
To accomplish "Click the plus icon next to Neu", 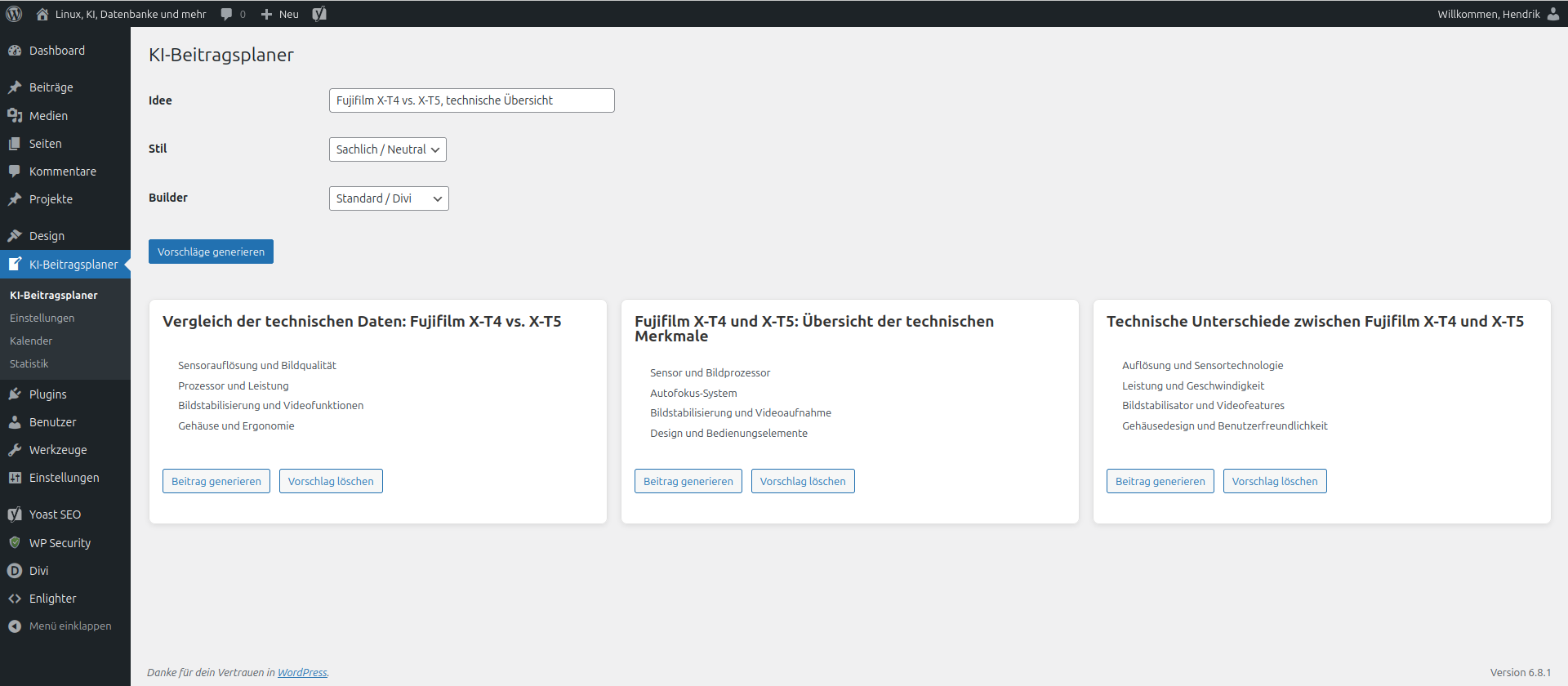I will tap(266, 14).
